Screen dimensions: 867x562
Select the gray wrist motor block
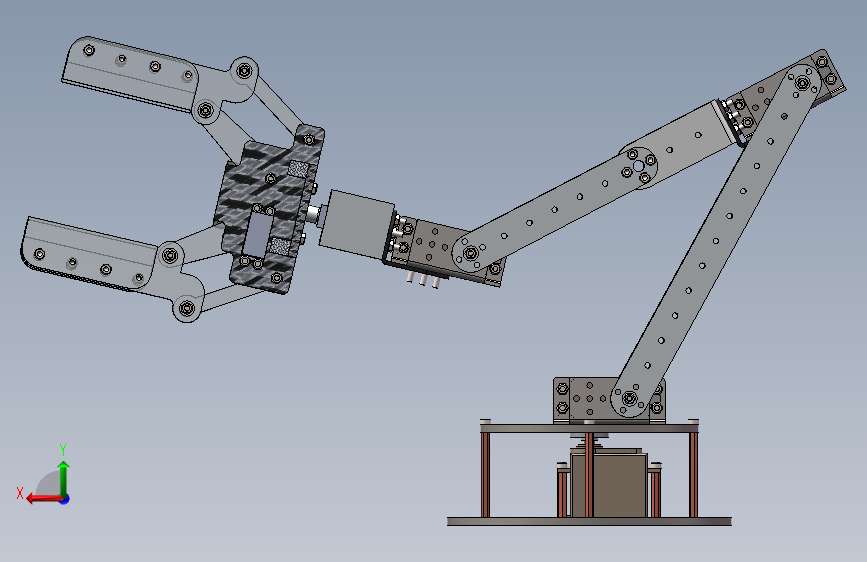tap(357, 223)
